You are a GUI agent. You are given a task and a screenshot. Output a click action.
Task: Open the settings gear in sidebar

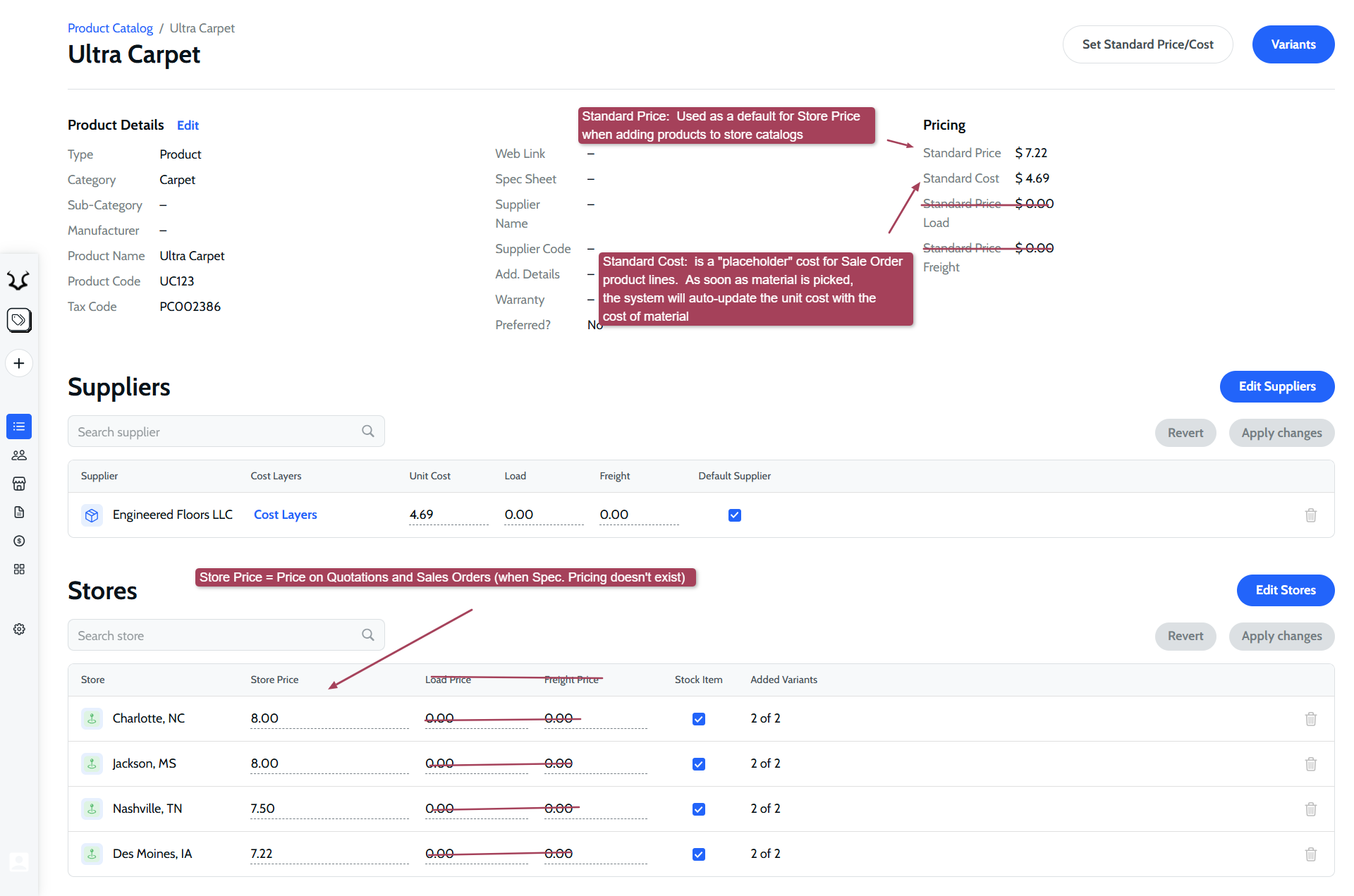click(19, 629)
